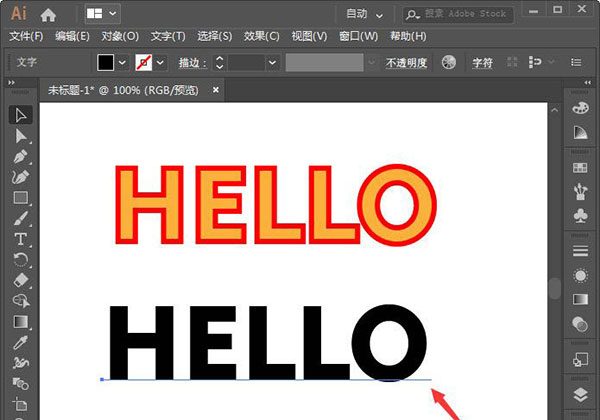Select the Eyedropper tool
This screenshot has width=600, height=420.
(x=21, y=342)
